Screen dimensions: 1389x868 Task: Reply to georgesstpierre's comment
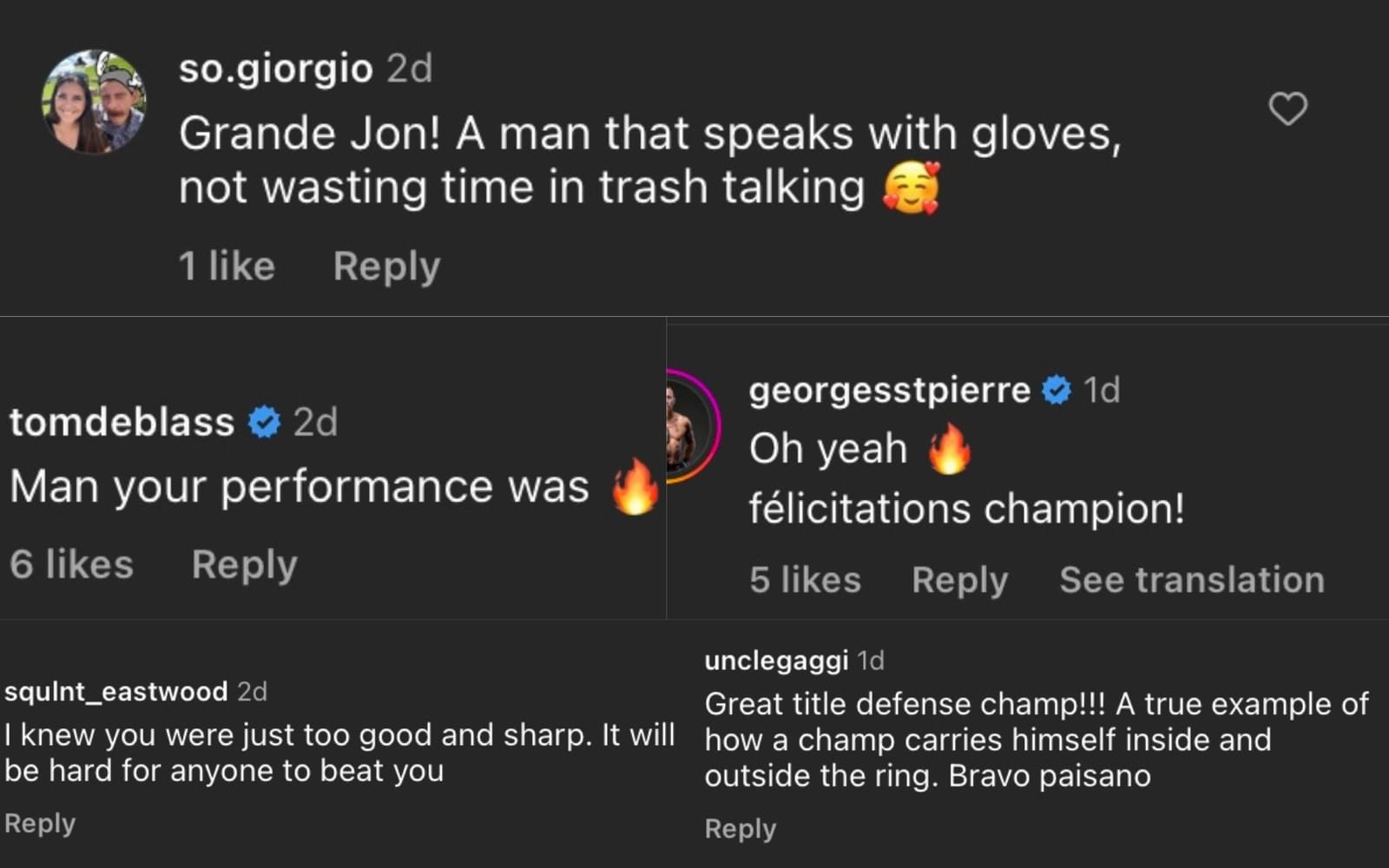coord(959,580)
